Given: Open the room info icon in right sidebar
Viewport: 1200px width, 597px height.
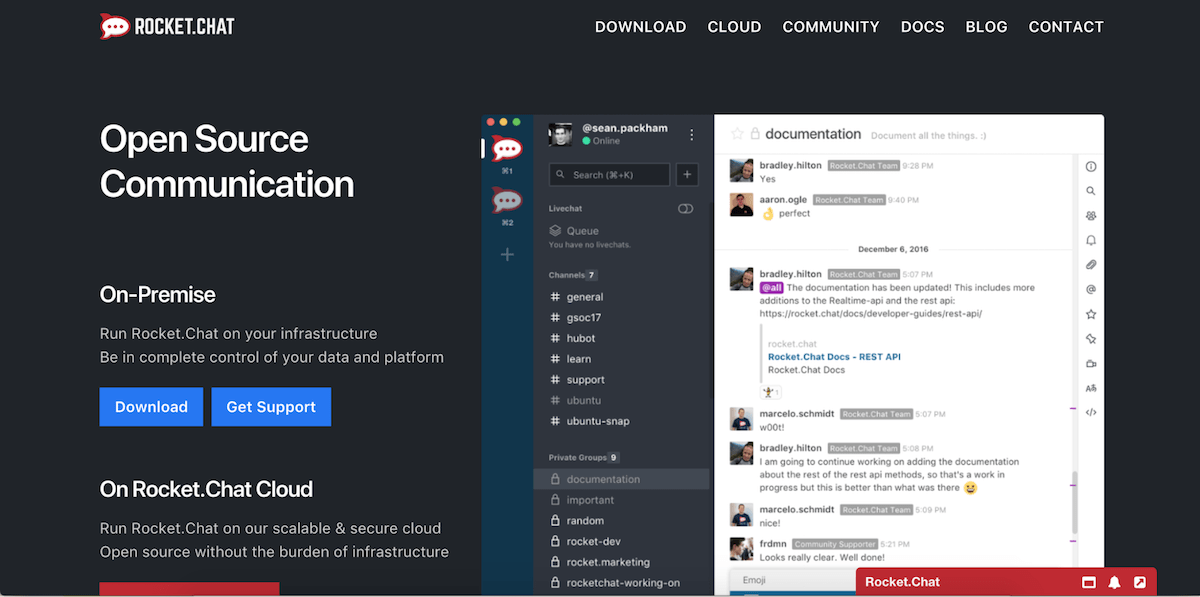Looking at the screenshot, I should (1091, 167).
